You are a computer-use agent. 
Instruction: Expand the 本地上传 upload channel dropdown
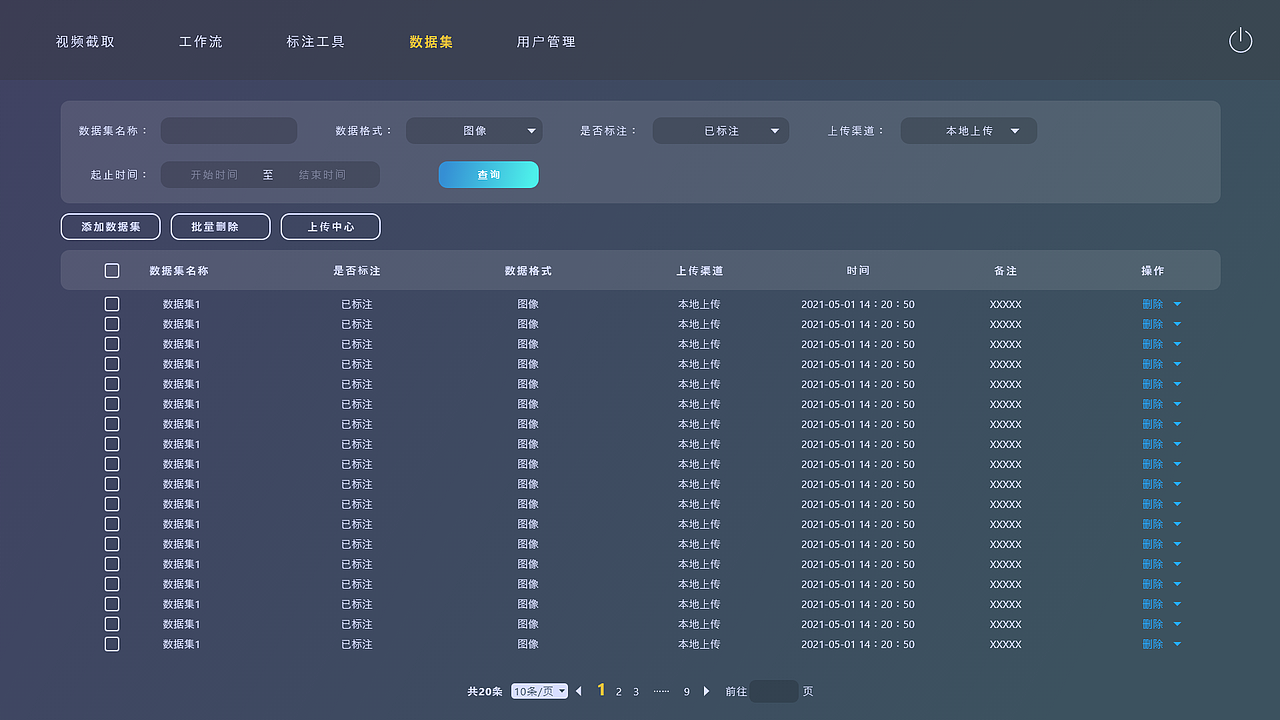click(x=968, y=130)
